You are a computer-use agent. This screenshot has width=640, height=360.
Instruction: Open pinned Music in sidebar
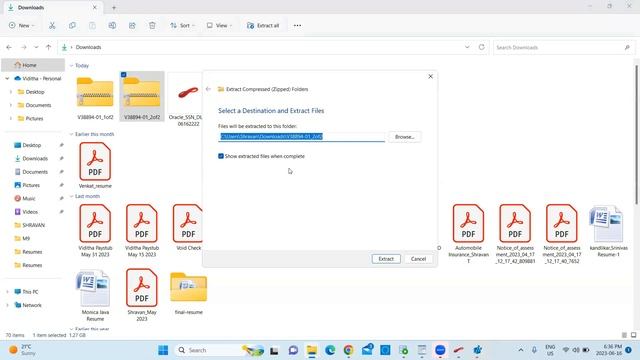(x=28, y=198)
